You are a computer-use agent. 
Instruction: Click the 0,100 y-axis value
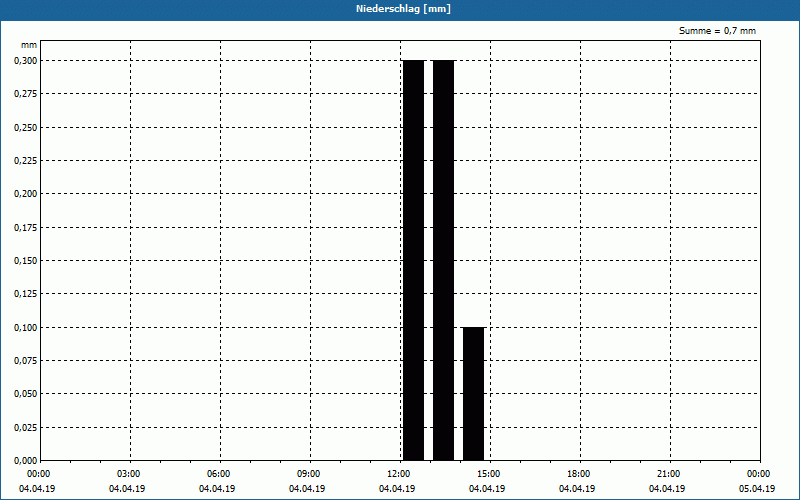click(x=26, y=328)
